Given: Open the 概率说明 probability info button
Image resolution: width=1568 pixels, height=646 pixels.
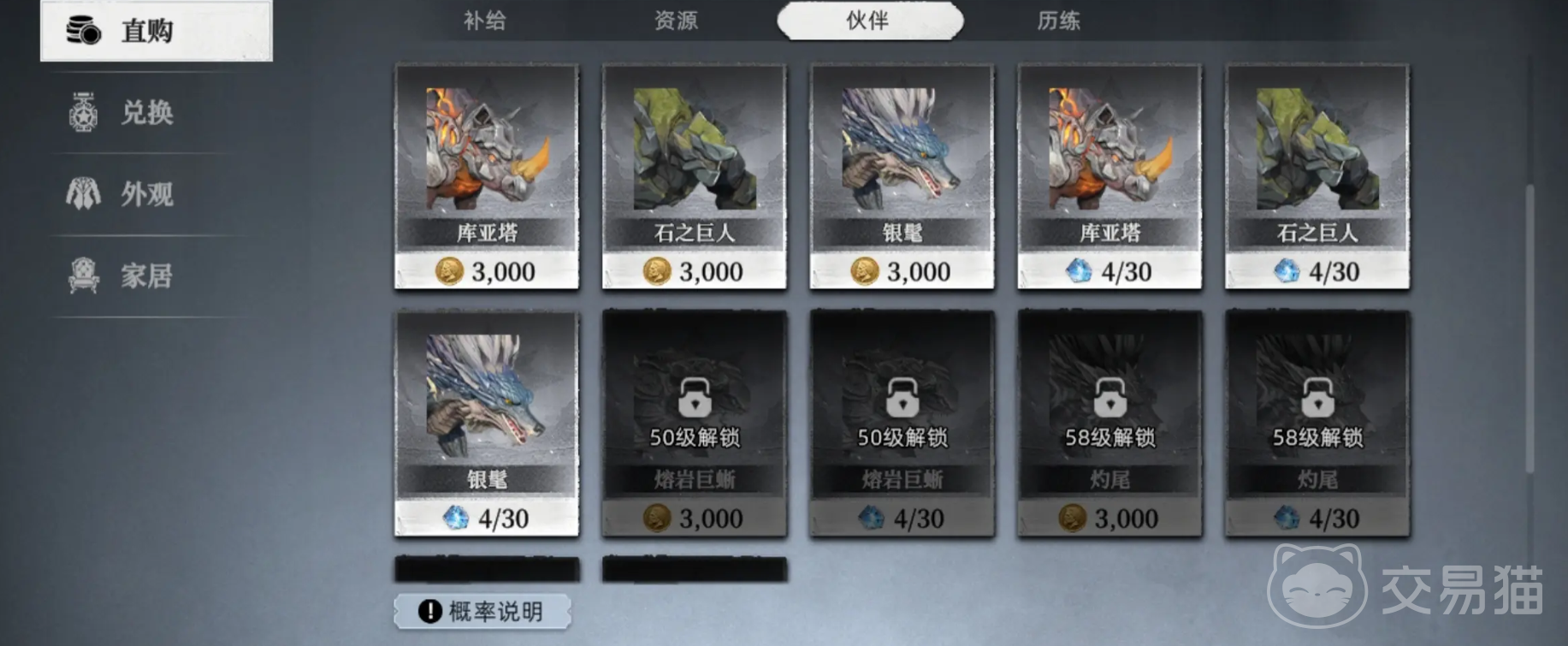Looking at the screenshot, I should click(x=482, y=611).
